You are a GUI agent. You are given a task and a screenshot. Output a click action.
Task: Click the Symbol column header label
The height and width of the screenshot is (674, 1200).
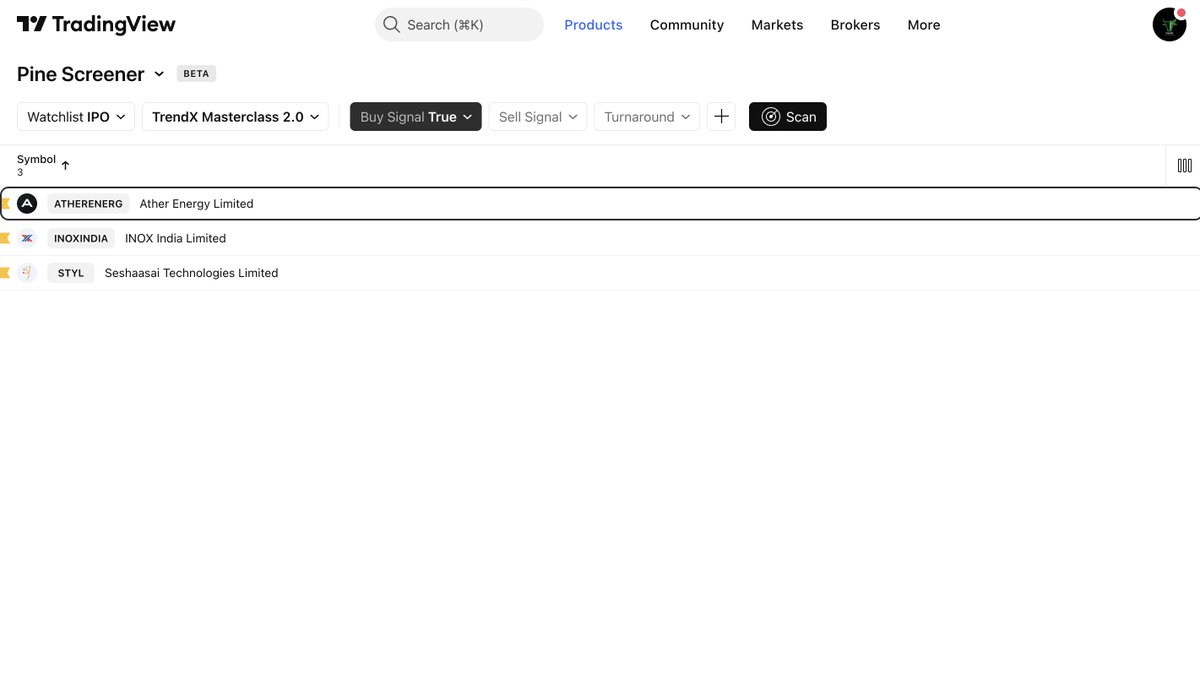click(37, 159)
